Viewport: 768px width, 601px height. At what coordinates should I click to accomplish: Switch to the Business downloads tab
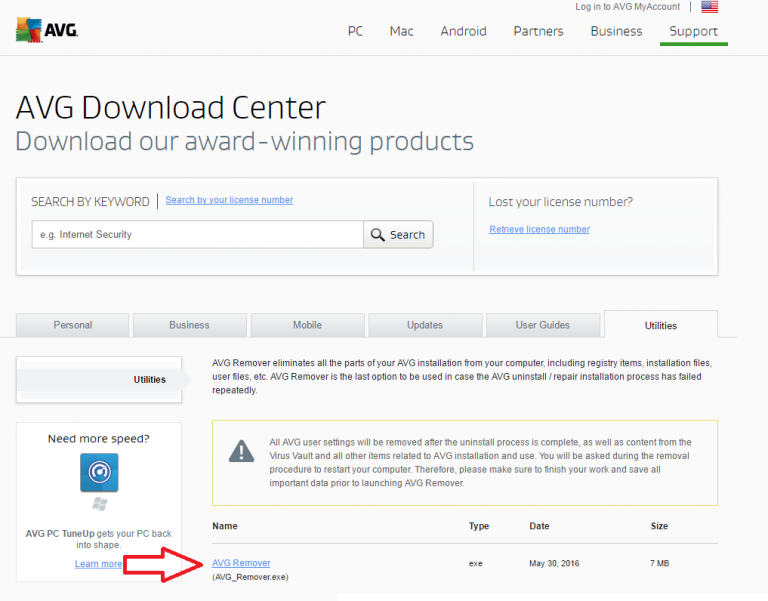coord(190,325)
